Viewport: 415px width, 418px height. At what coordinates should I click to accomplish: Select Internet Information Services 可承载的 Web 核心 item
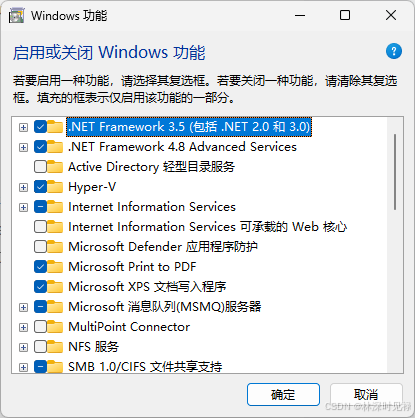[207, 227]
